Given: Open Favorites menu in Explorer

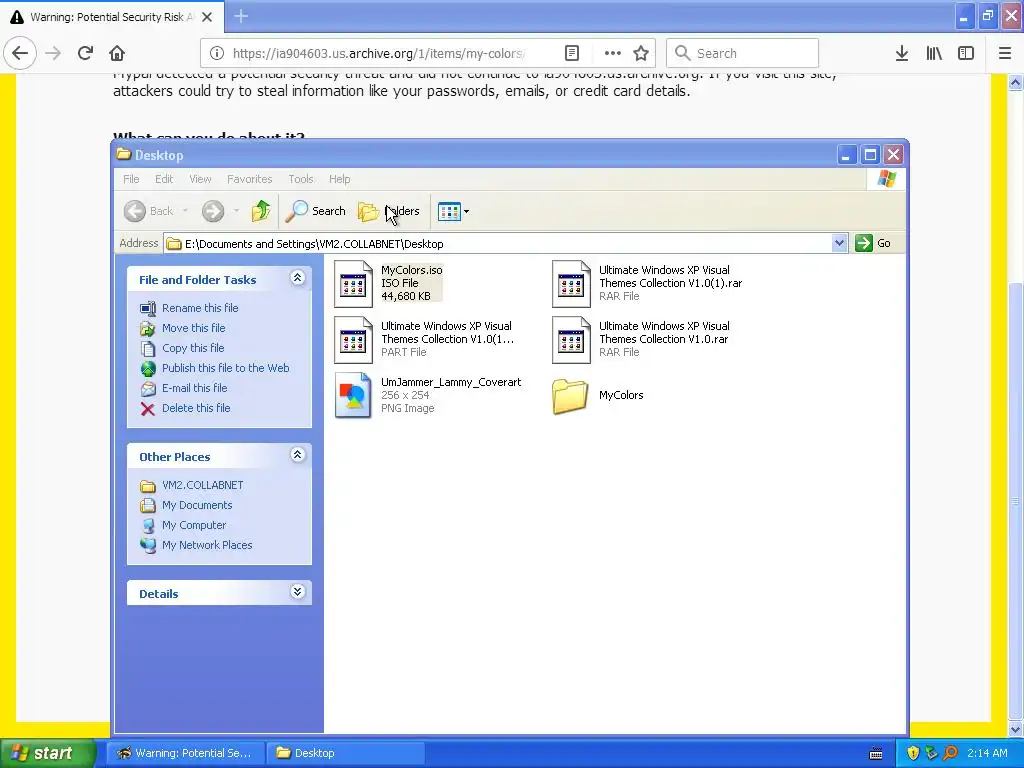Looking at the screenshot, I should click(x=249, y=179).
